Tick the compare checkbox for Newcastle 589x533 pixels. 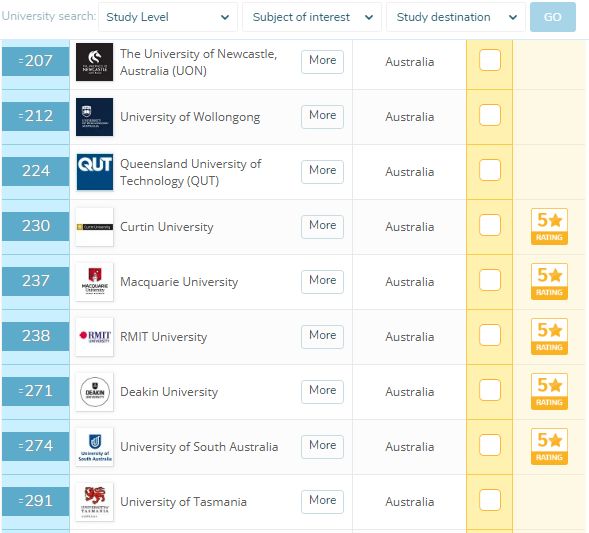pos(490,60)
